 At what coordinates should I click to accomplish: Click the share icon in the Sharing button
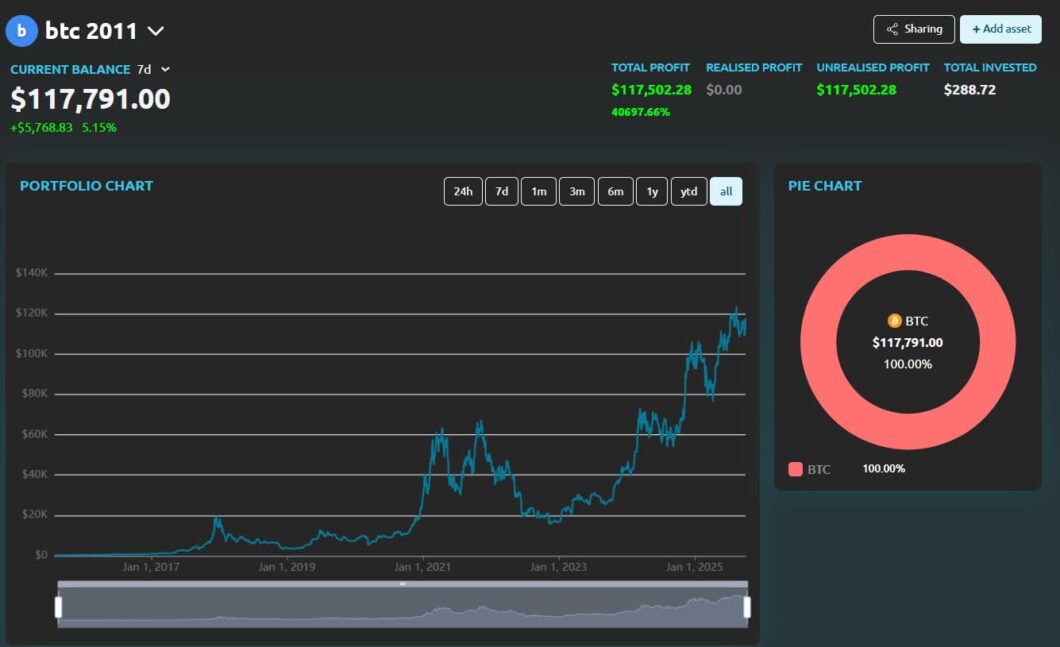point(892,29)
